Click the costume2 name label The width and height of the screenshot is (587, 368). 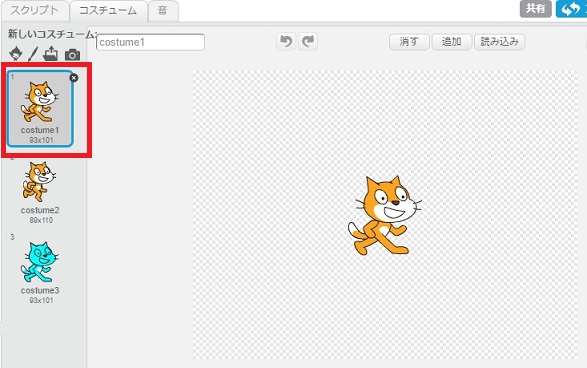40,210
